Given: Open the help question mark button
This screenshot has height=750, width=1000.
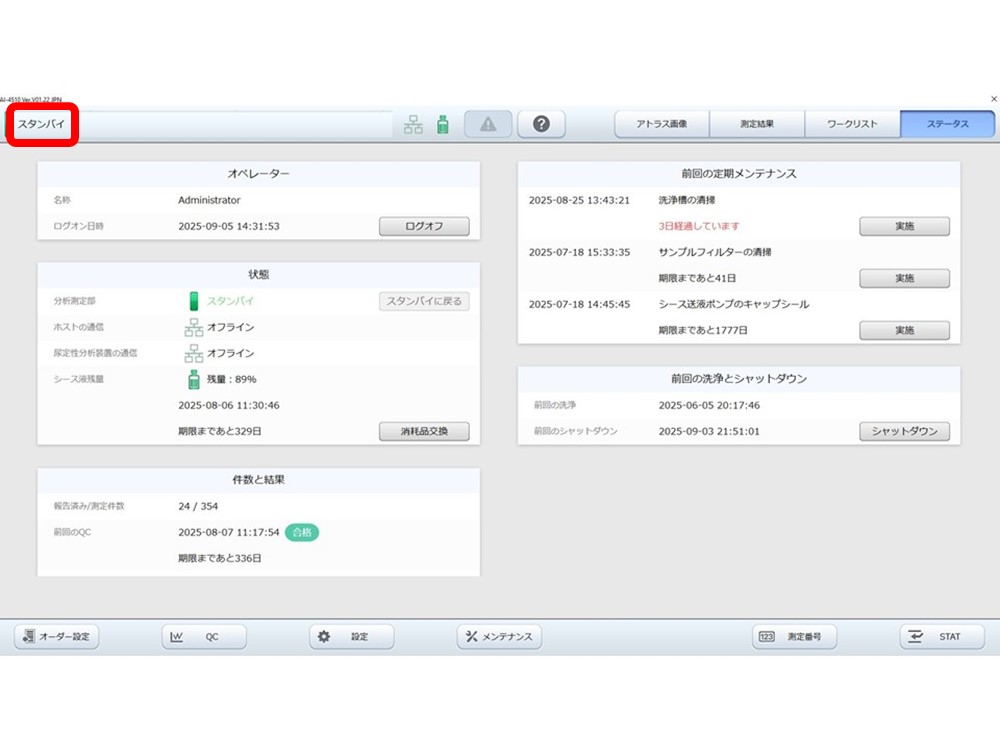Looking at the screenshot, I should (541, 124).
